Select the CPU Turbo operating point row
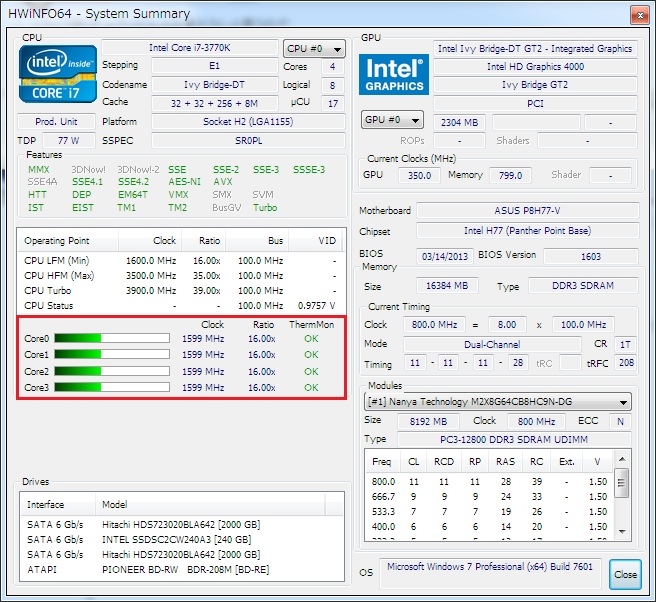This screenshot has height=602, width=656. [182, 290]
